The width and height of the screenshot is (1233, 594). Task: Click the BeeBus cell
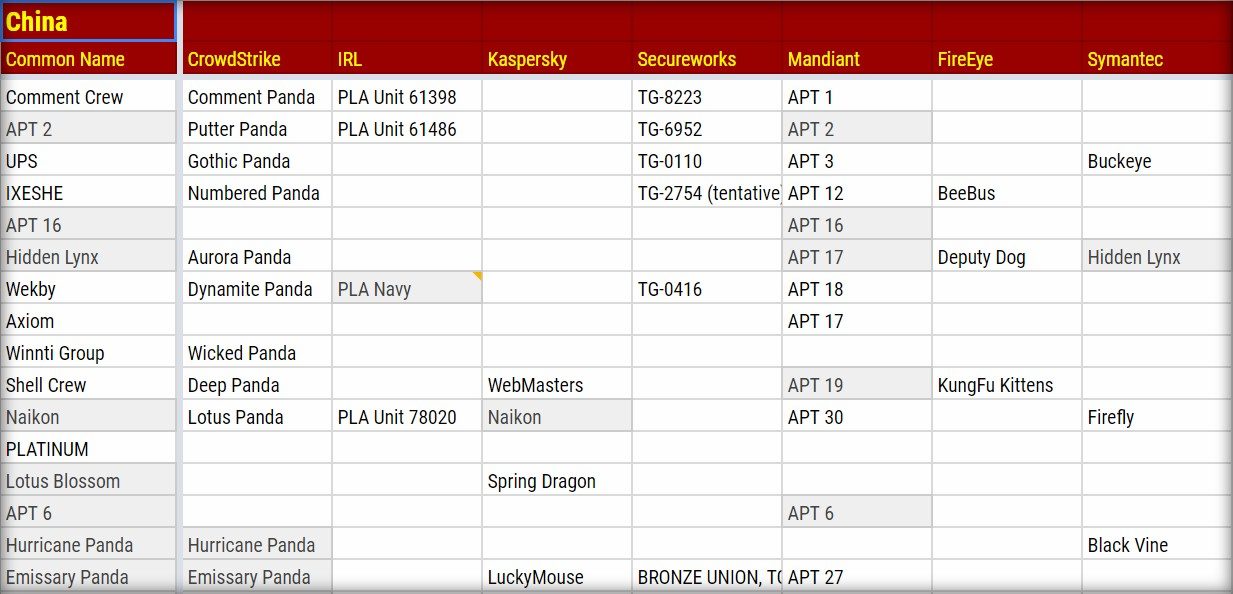coord(1006,194)
